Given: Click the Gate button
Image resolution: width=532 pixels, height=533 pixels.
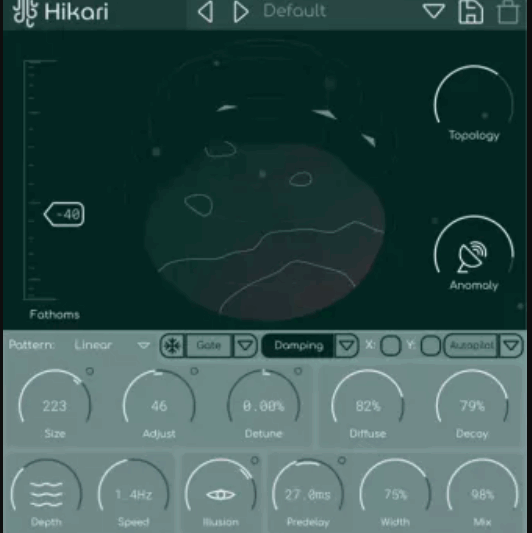Looking at the screenshot, I should (x=209, y=346).
